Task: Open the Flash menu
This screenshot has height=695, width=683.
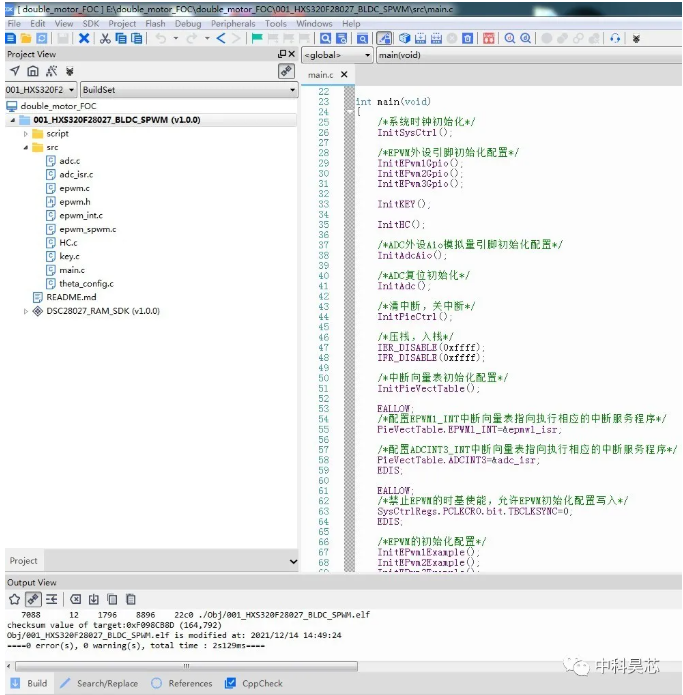Action: point(155,23)
